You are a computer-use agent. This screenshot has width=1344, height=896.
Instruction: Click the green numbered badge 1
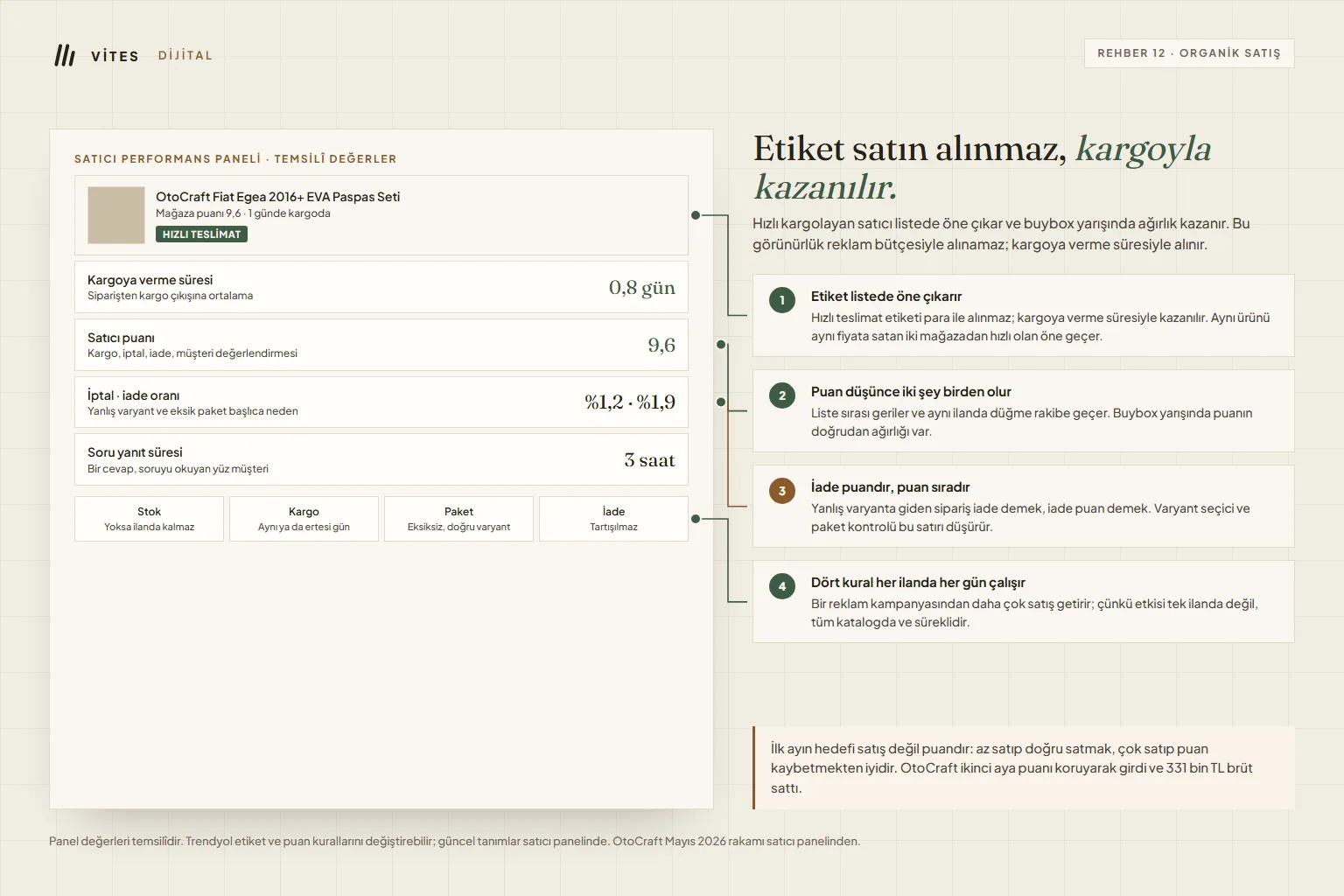(782, 300)
